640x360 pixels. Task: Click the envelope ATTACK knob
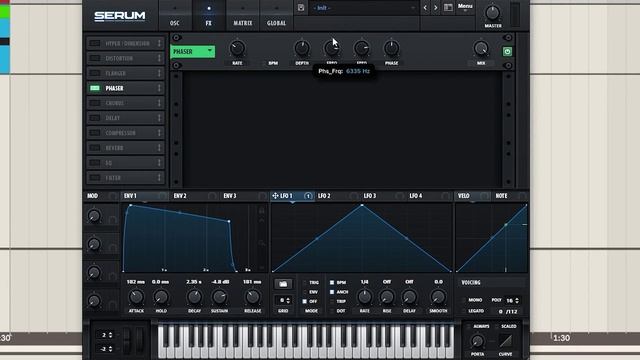(136, 297)
